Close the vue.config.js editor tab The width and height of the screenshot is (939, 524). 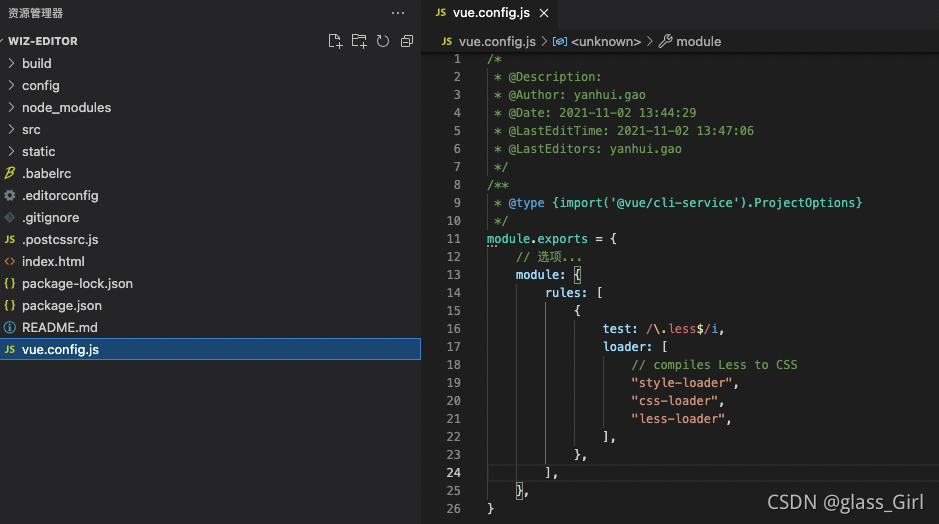click(544, 13)
